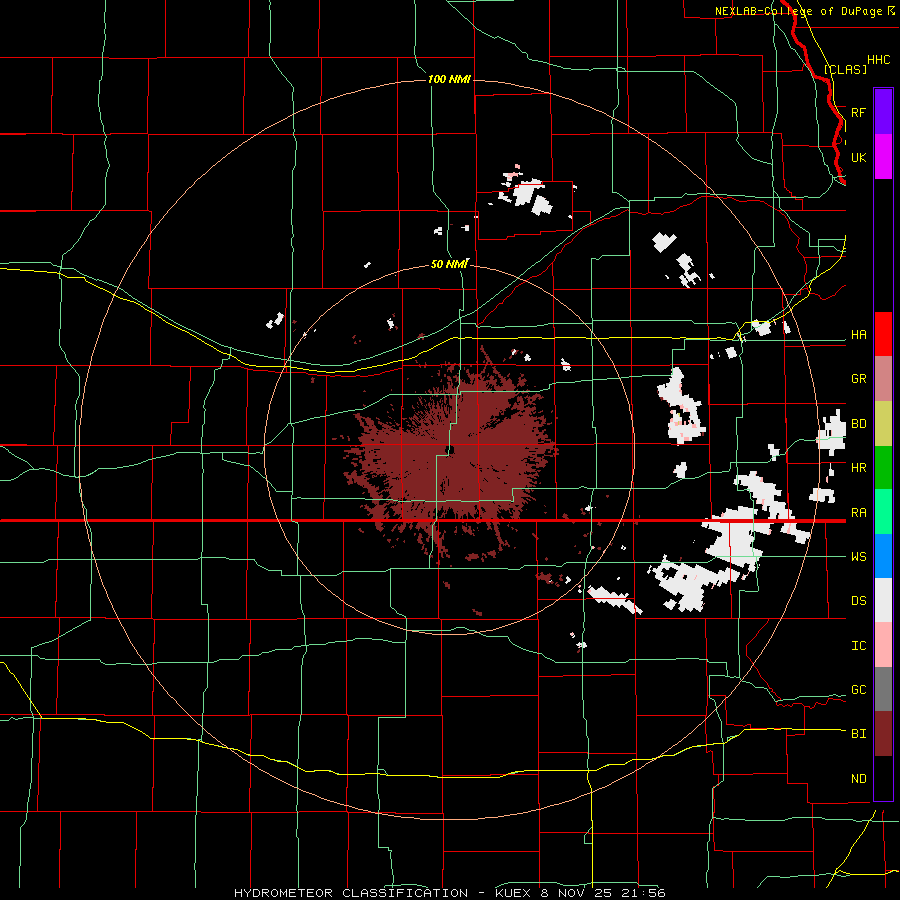
Task: Click the BI legend label
Action: pyautogui.click(x=858, y=734)
